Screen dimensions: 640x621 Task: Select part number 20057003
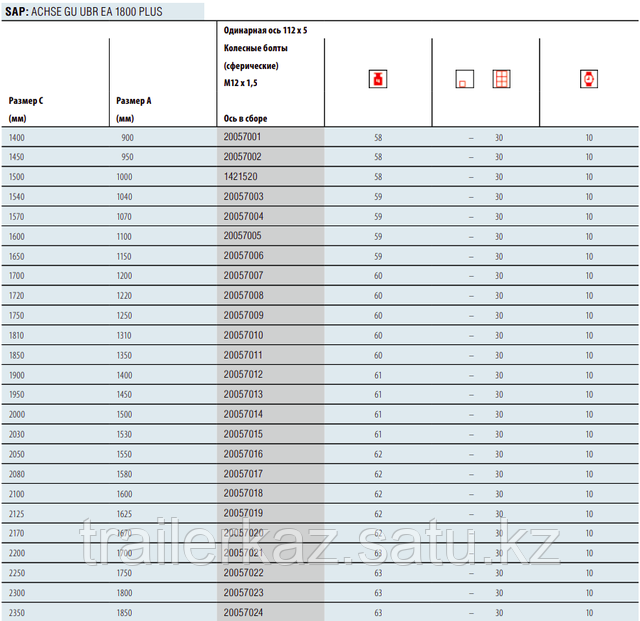coord(243,196)
